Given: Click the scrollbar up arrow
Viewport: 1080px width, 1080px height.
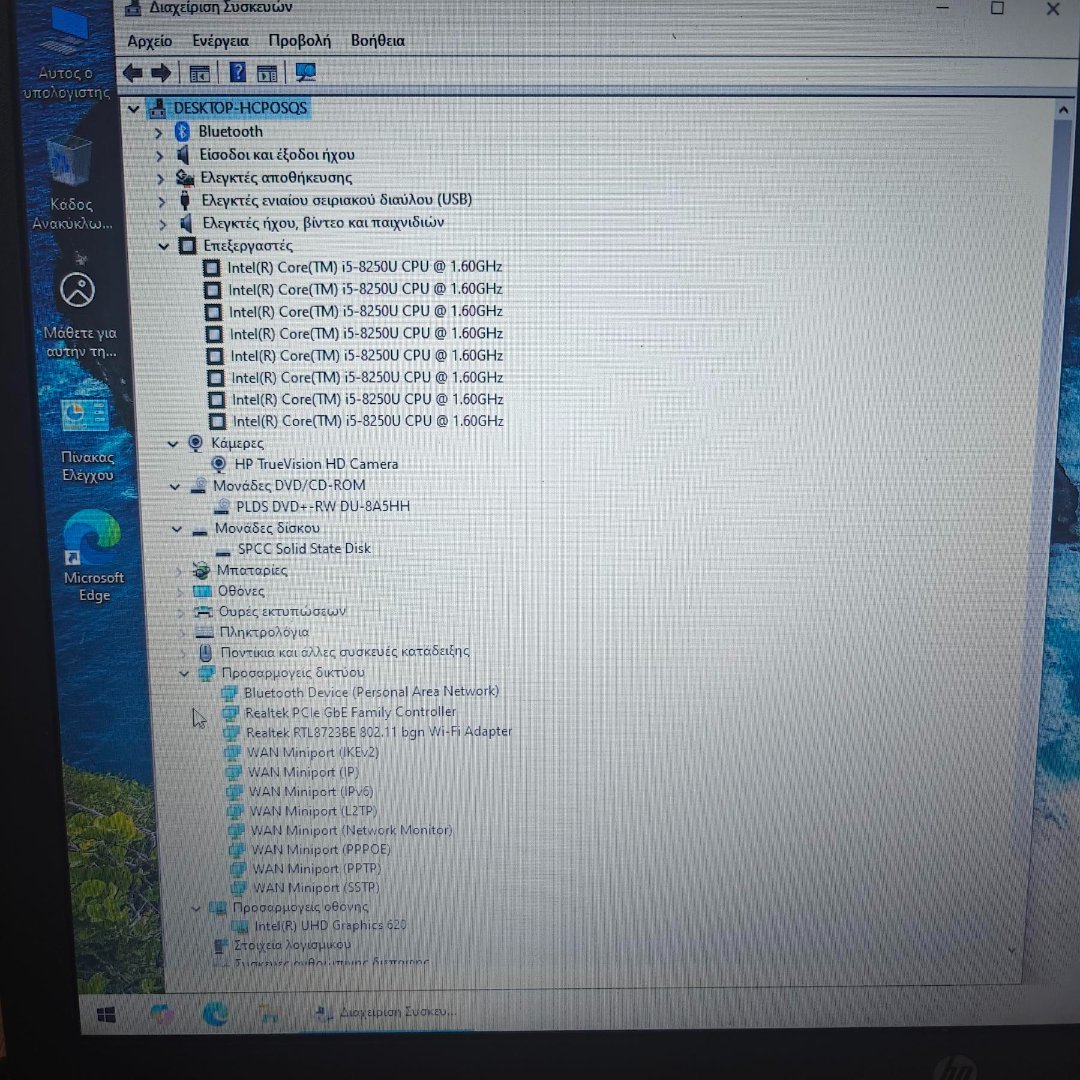Looking at the screenshot, I should point(1063,110).
